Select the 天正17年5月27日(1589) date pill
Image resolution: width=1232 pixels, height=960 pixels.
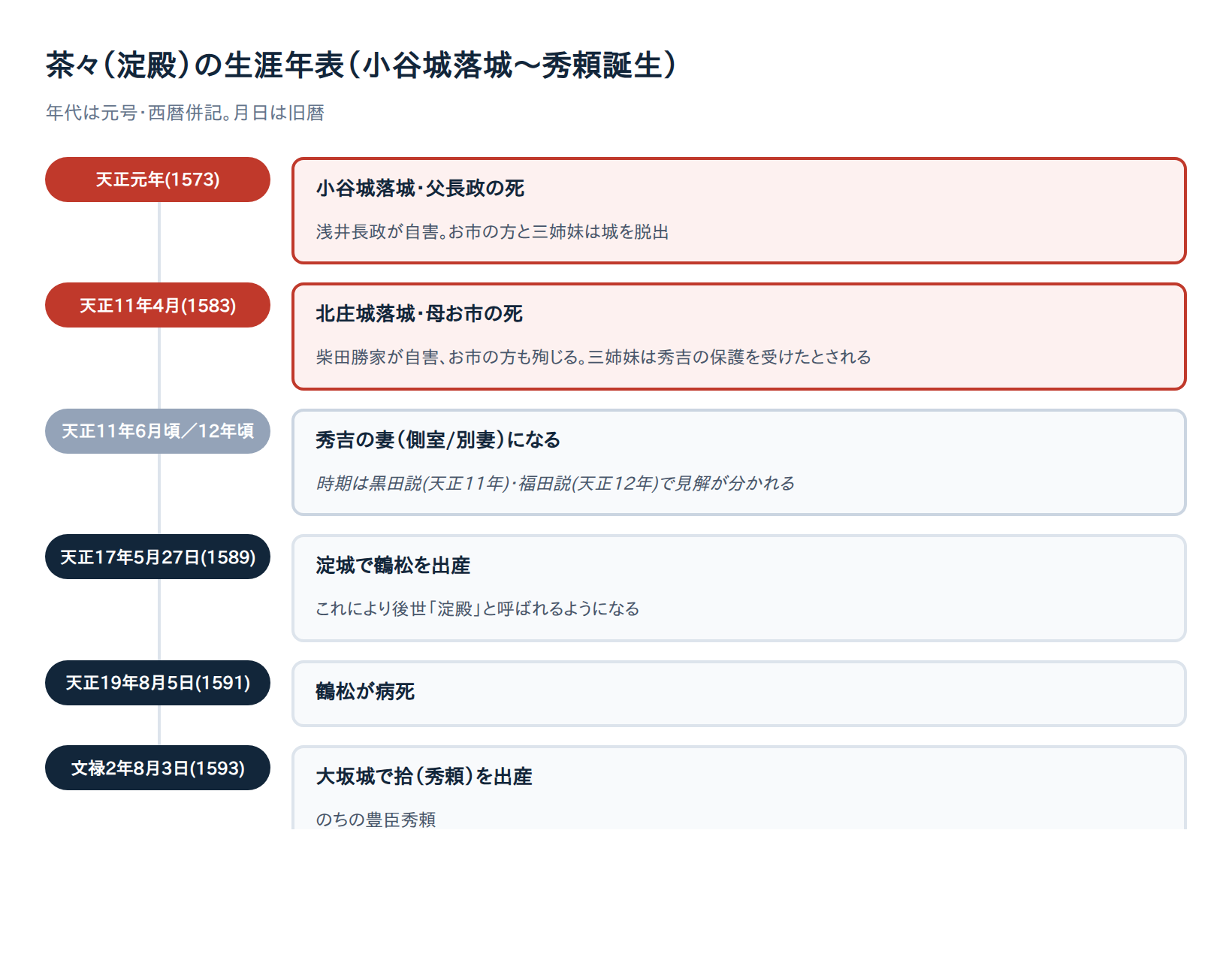click(x=158, y=557)
